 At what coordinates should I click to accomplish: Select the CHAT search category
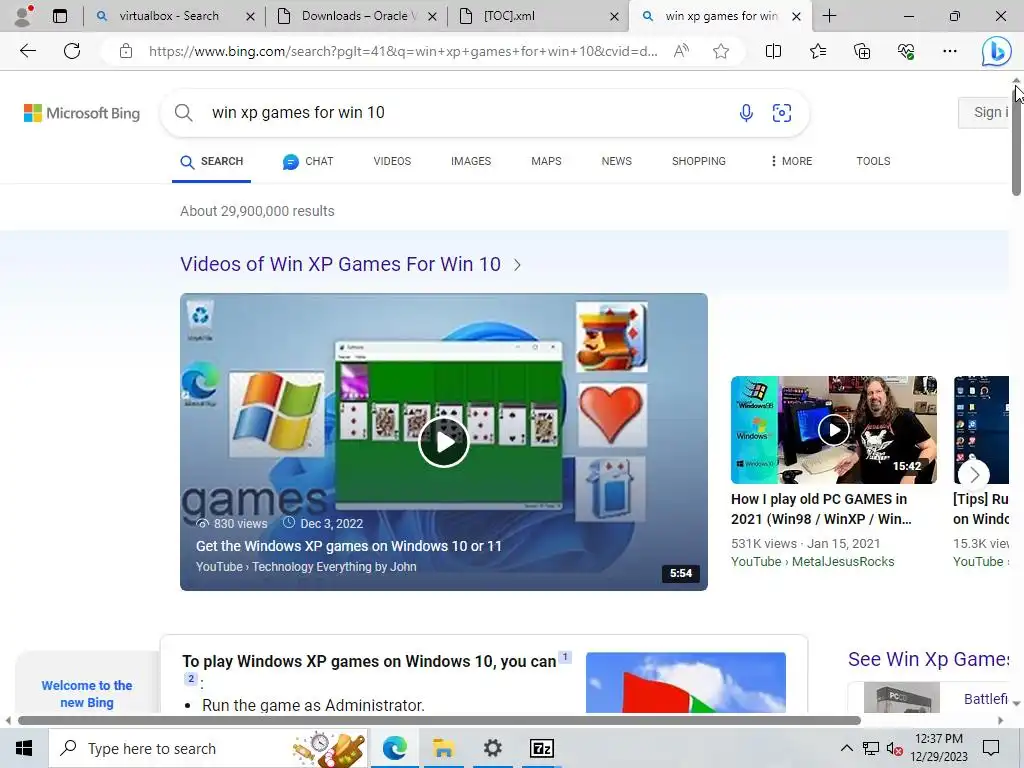(x=308, y=161)
